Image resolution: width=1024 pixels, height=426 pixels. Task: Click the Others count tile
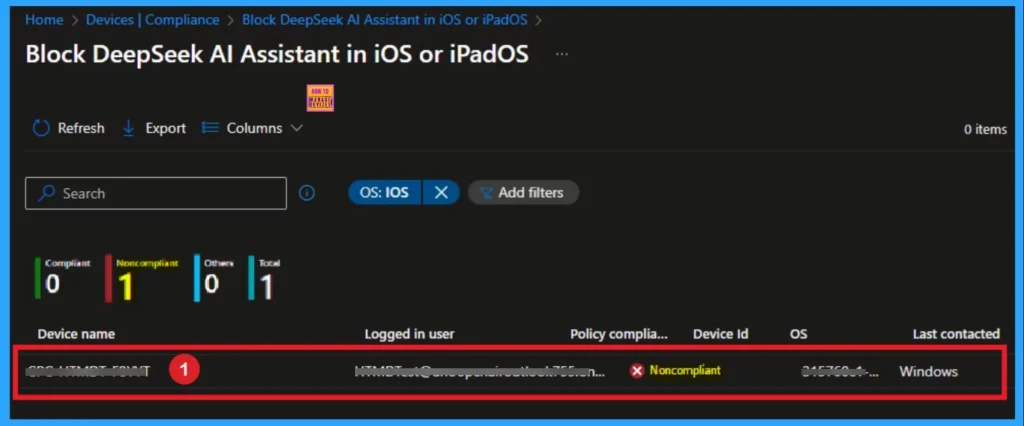(214, 278)
